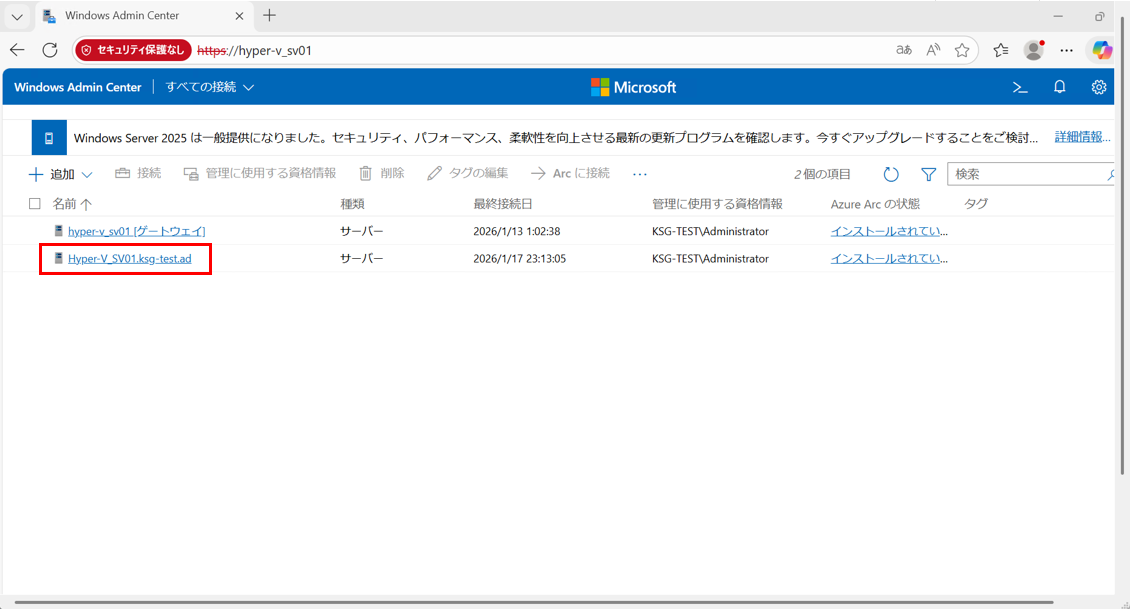Click the filter funnel icon

928,174
